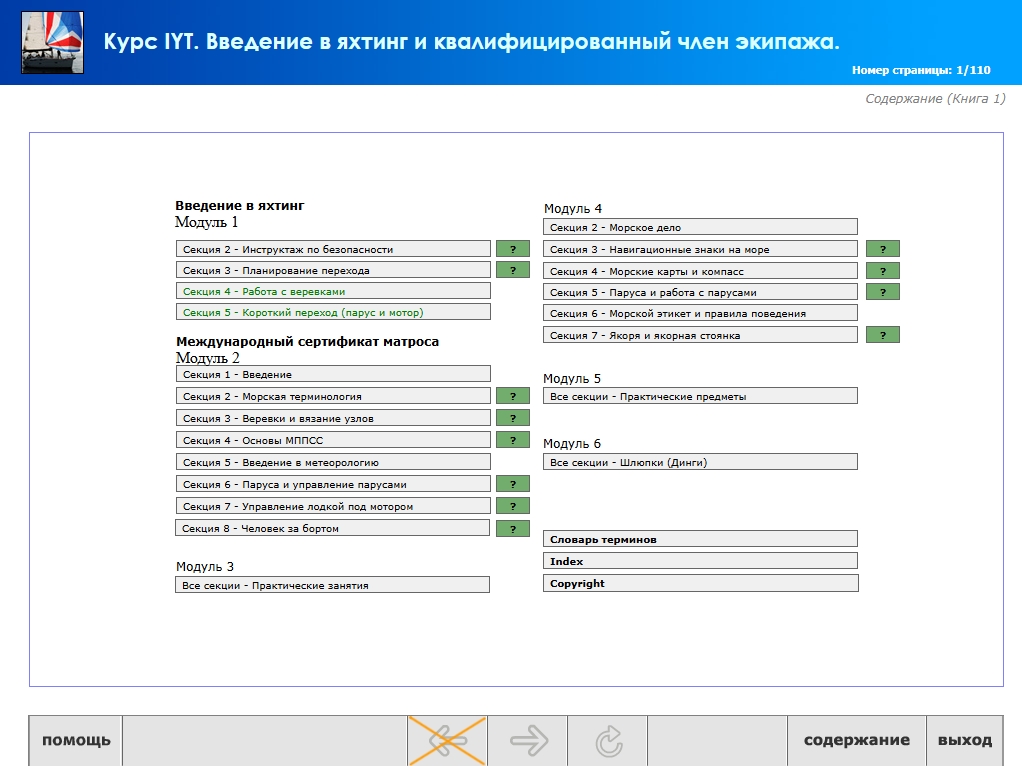
Task: Click the Модуль 6 label
Action: click(572, 443)
